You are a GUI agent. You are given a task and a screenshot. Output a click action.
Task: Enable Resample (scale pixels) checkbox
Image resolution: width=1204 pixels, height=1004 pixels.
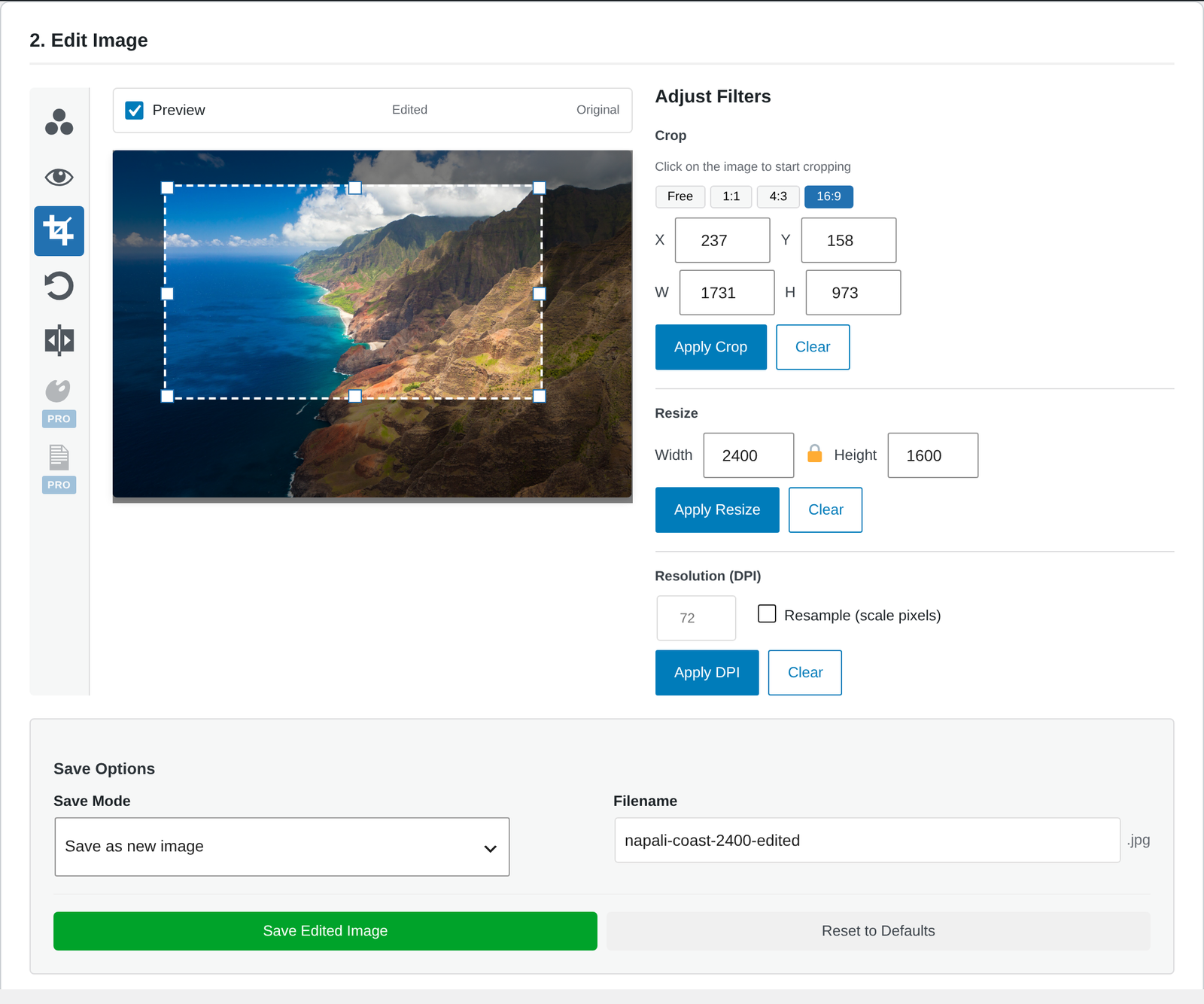point(767,614)
